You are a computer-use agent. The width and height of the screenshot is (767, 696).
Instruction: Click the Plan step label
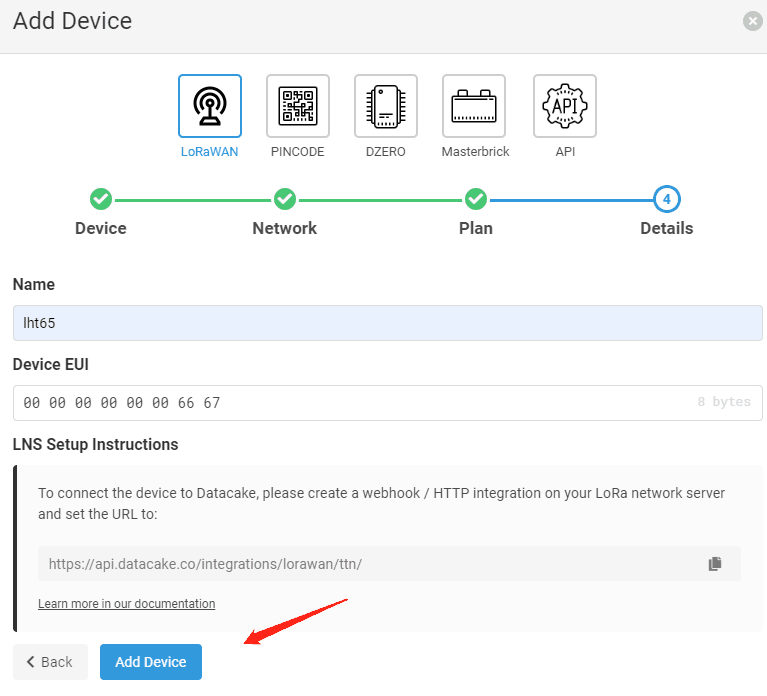[x=475, y=228]
